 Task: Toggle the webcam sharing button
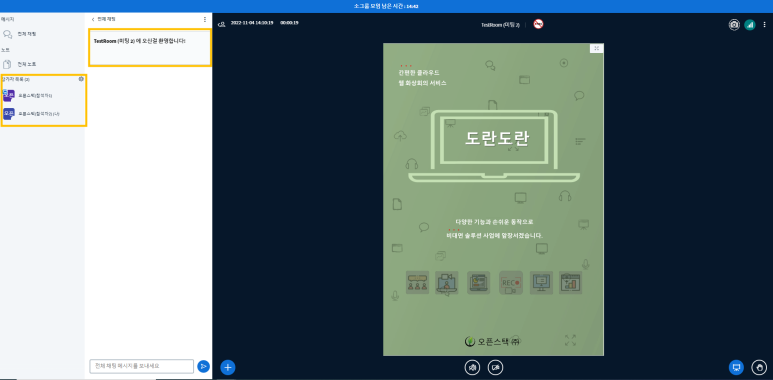495,367
